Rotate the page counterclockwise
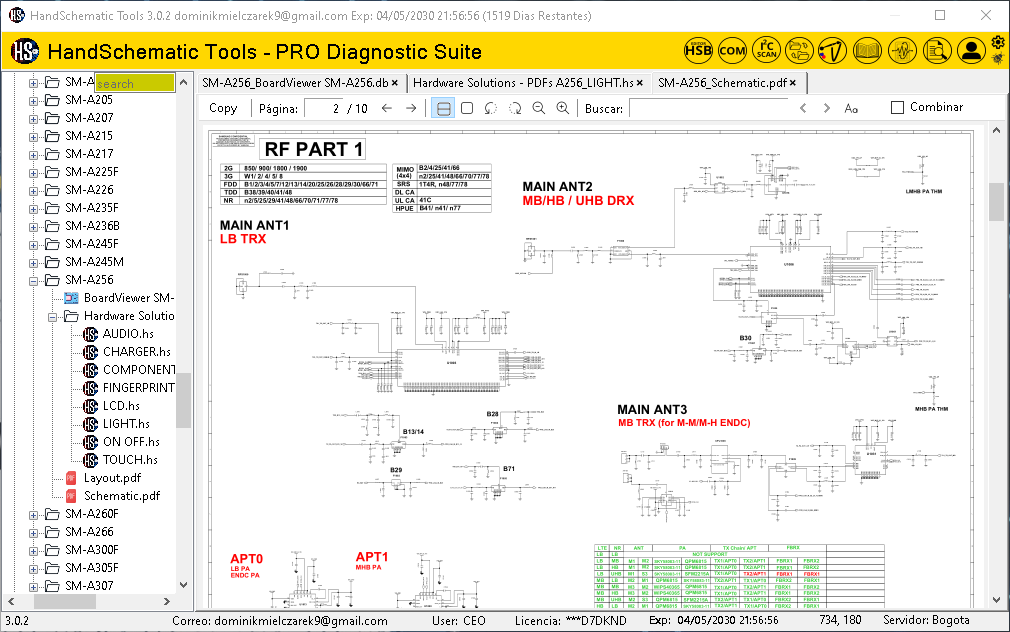 pos(491,108)
